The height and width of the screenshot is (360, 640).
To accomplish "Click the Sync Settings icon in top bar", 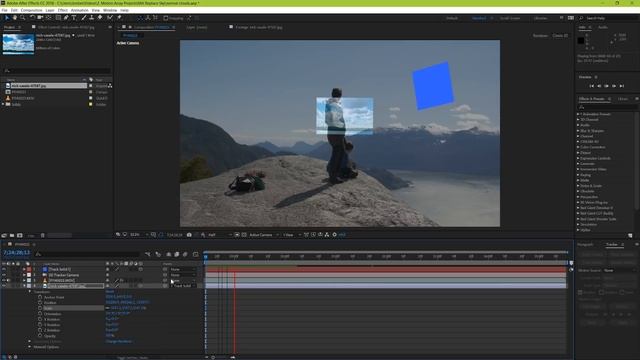I will coord(571,18).
